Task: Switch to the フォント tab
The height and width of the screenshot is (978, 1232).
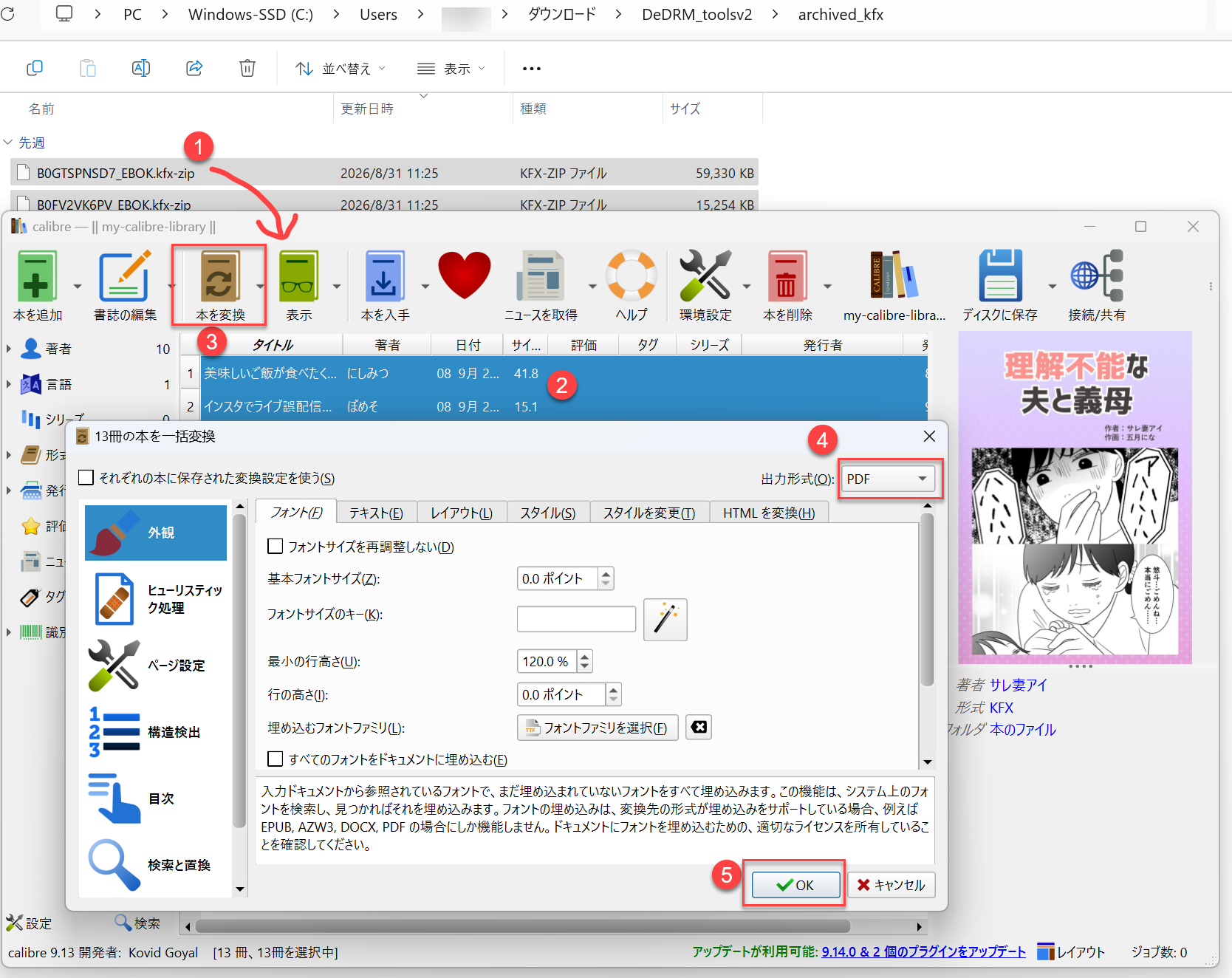Action: [x=296, y=513]
